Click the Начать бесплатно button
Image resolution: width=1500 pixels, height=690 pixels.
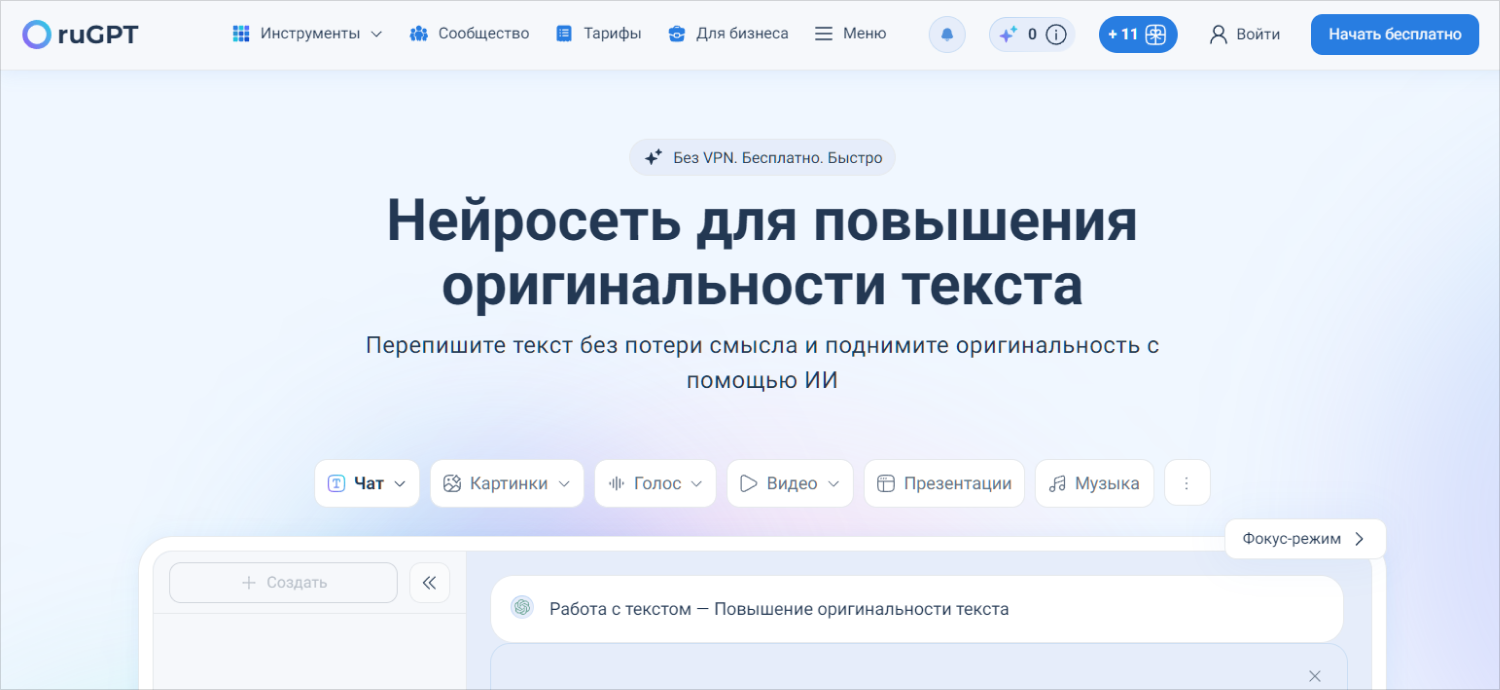(1394, 34)
